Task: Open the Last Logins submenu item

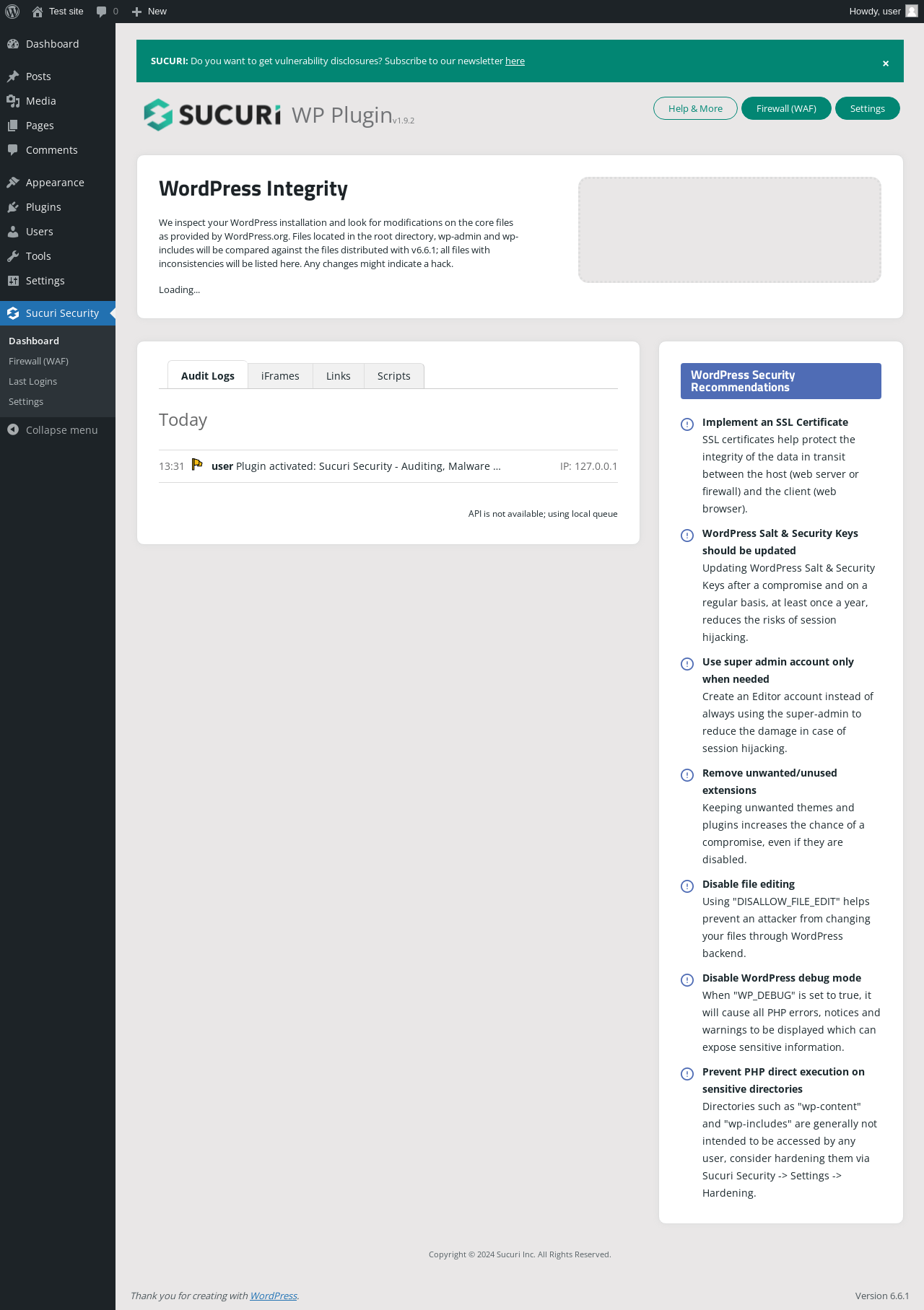Action: pyautogui.click(x=58, y=381)
